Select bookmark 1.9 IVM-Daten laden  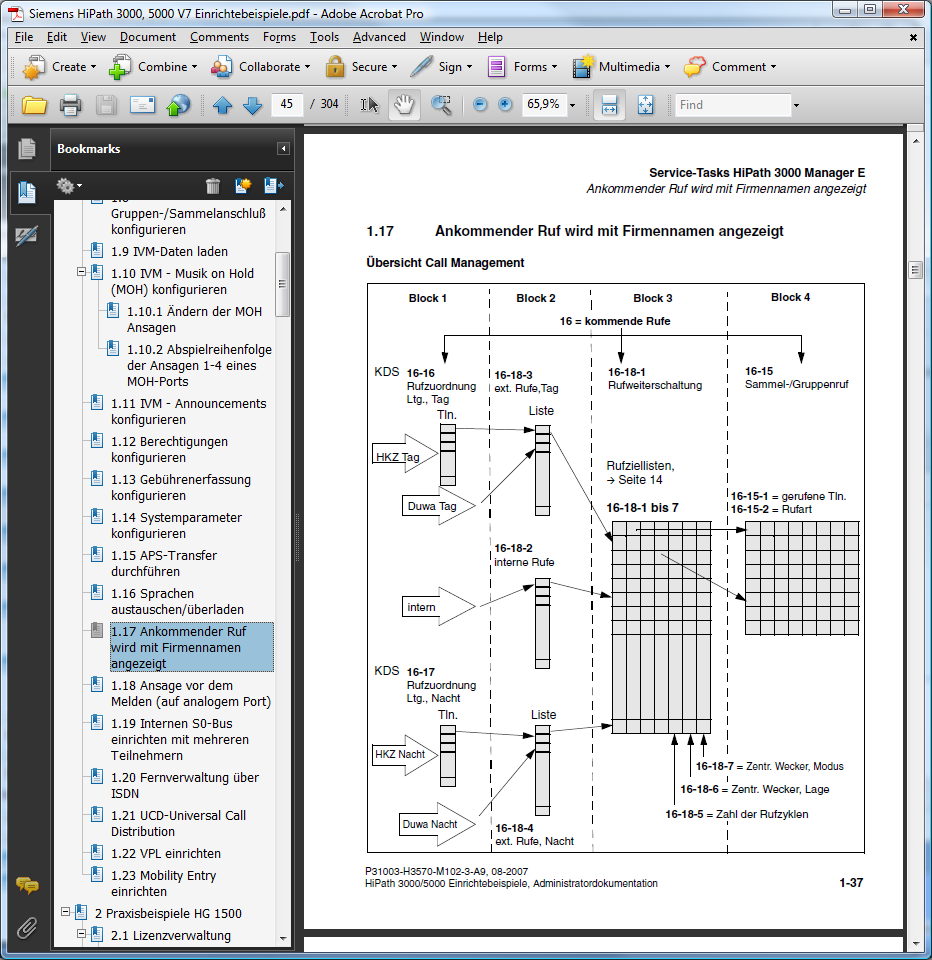(x=169, y=252)
